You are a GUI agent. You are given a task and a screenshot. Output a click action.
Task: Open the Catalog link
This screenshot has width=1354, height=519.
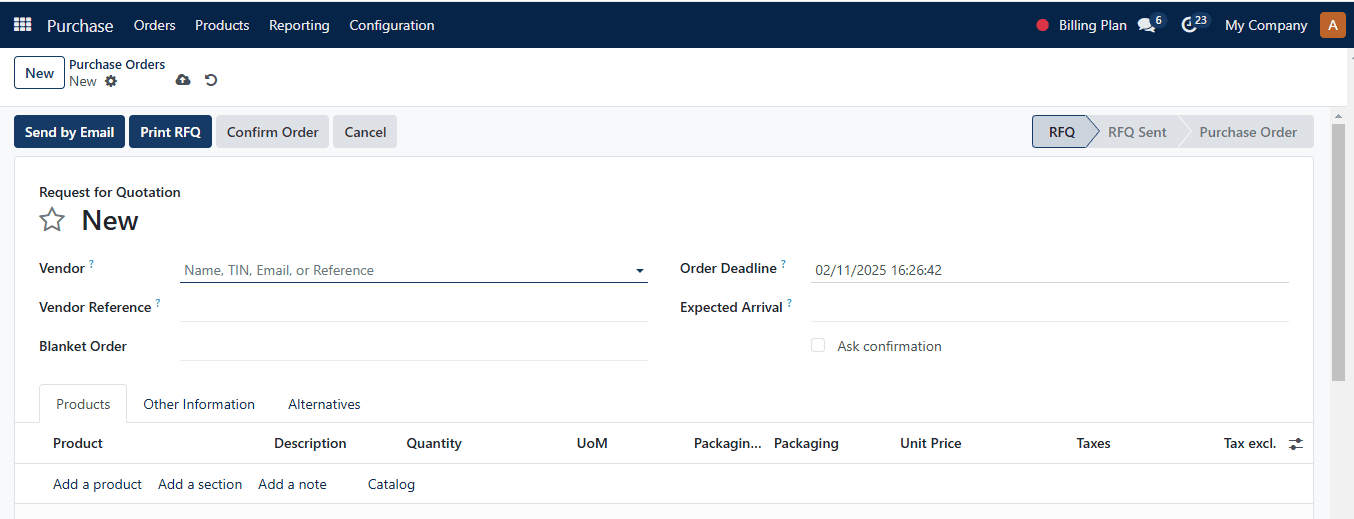click(391, 484)
